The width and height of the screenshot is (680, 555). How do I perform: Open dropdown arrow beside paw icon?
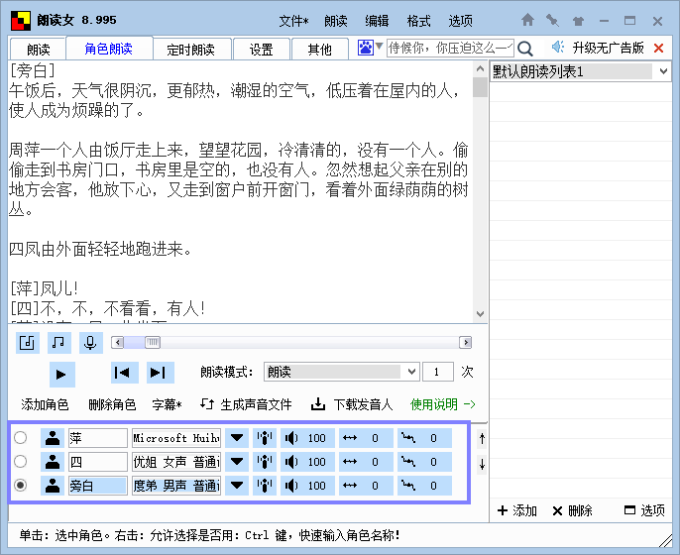(379, 46)
